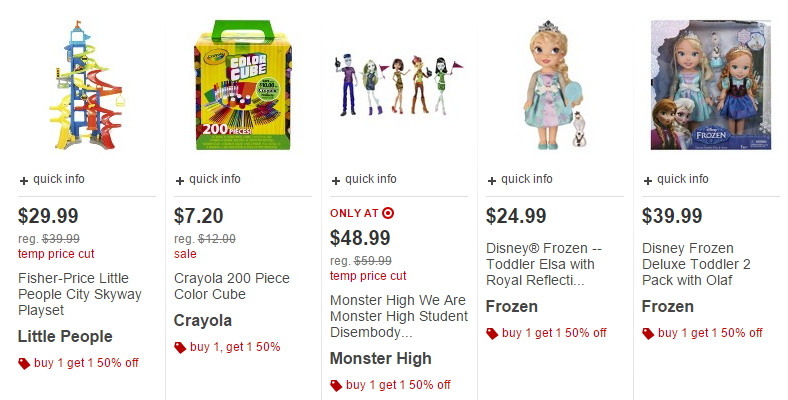Open the Crayola 200 Piece Color Cube link
788x400 pixels.
[x=232, y=286]
